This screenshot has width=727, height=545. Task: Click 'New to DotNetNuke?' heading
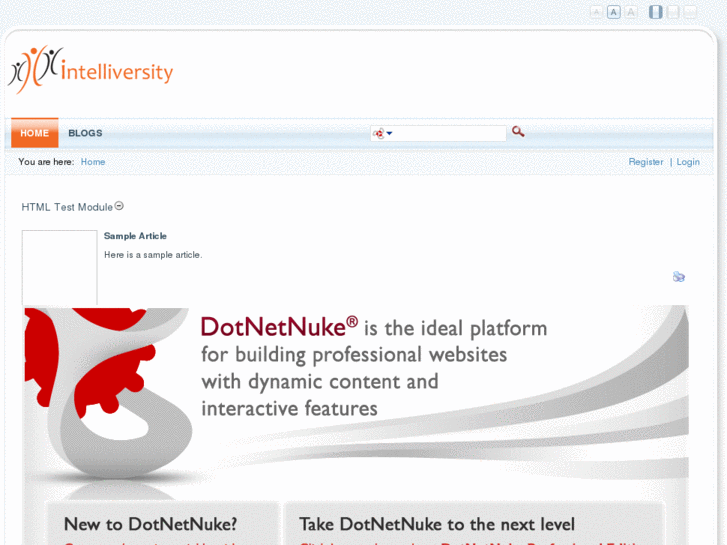pos(150,525)
